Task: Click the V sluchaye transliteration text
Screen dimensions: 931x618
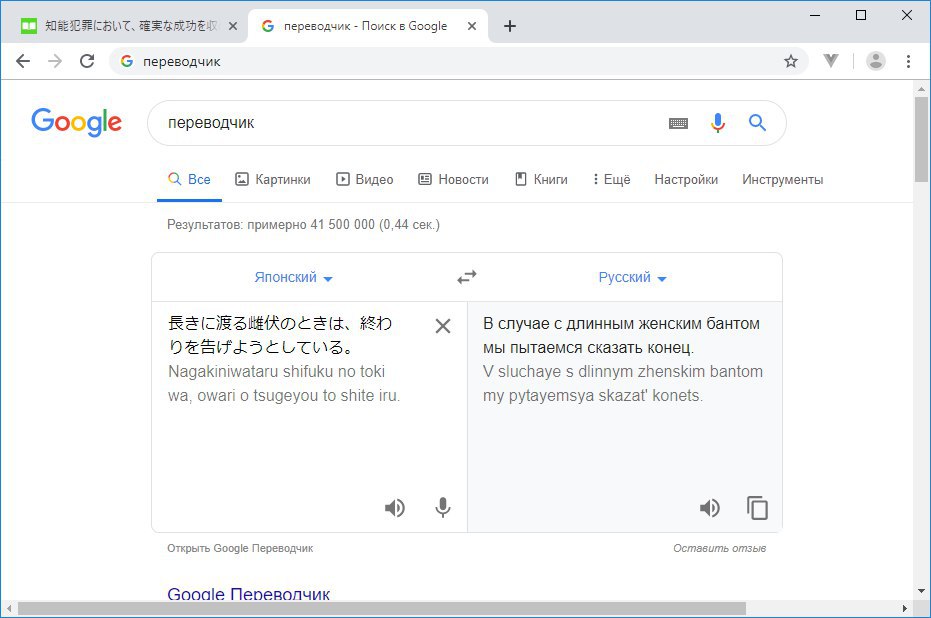Action: coord(623,384)
